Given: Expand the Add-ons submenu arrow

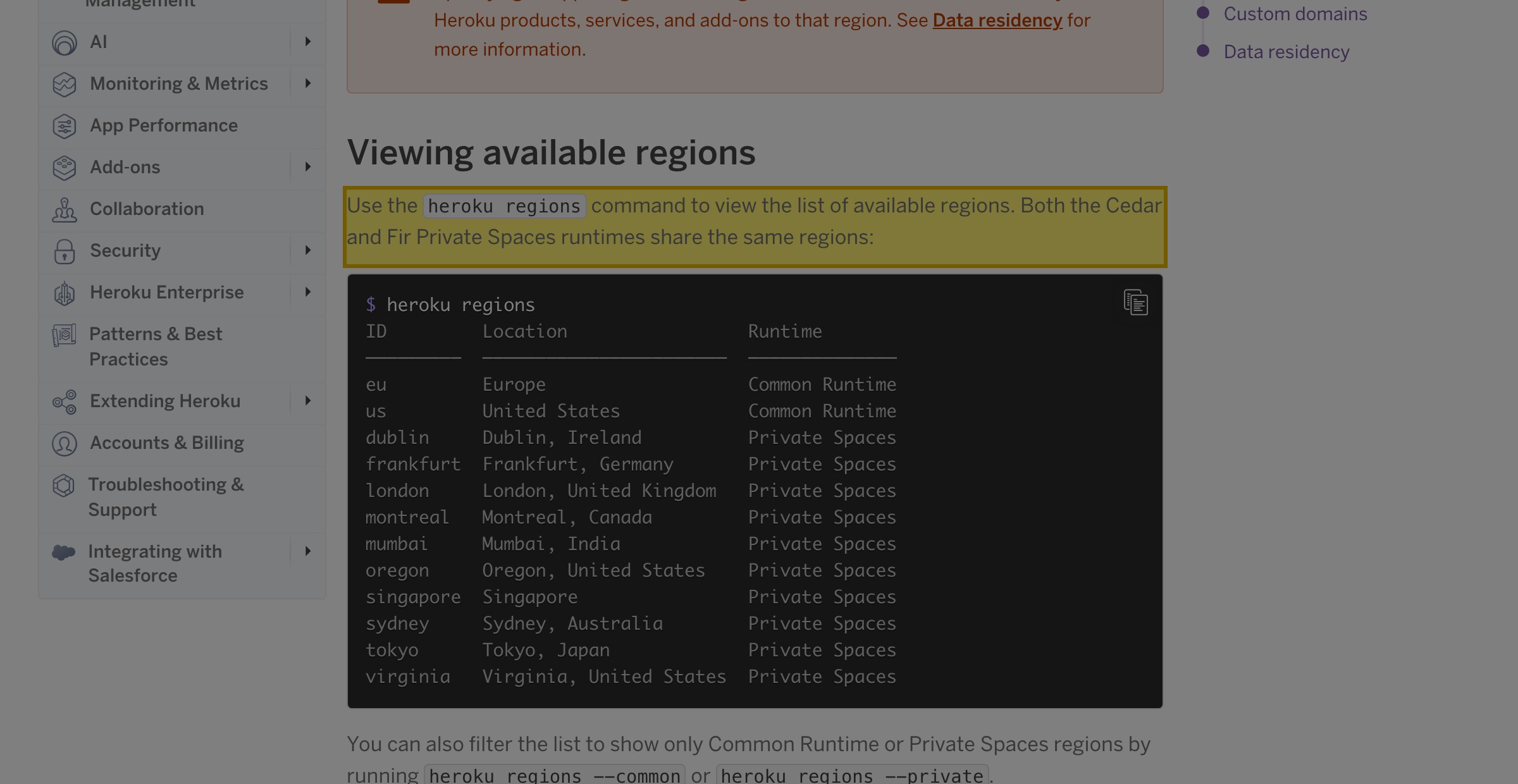Looking at the screenshot, I should (x=308, y=167).
